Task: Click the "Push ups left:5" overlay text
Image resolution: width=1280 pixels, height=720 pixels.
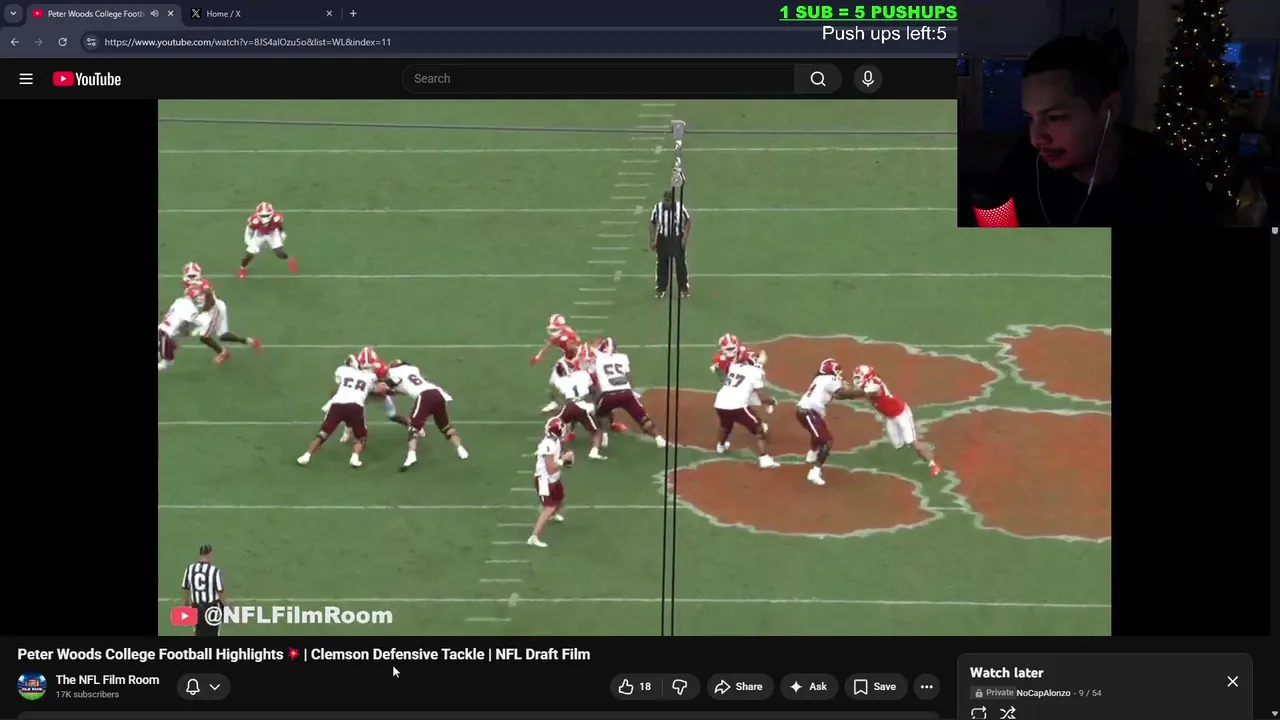Action: click(x=884, y=34)
